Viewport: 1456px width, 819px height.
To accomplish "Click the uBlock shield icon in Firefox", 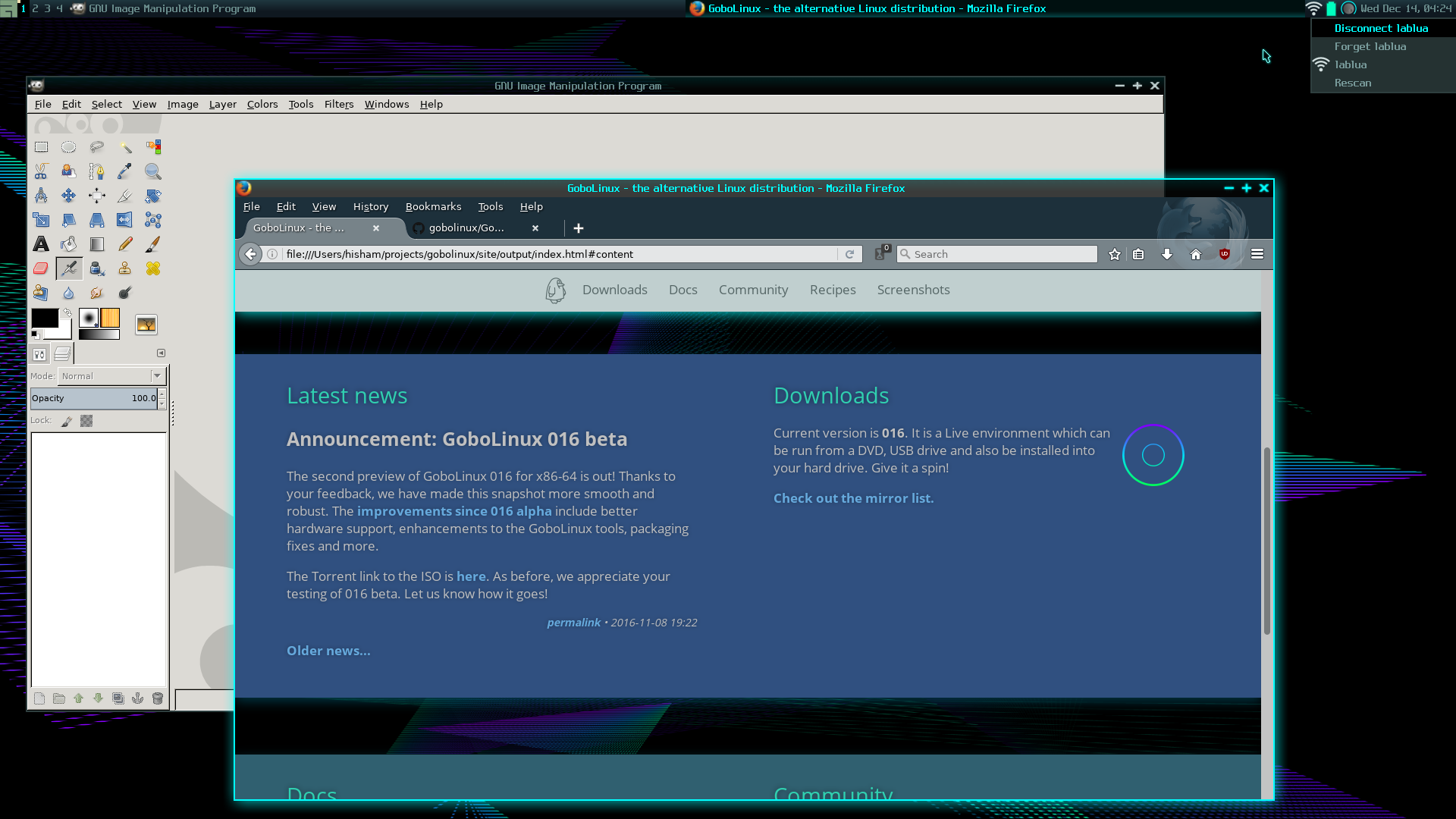I will 1224,254.
